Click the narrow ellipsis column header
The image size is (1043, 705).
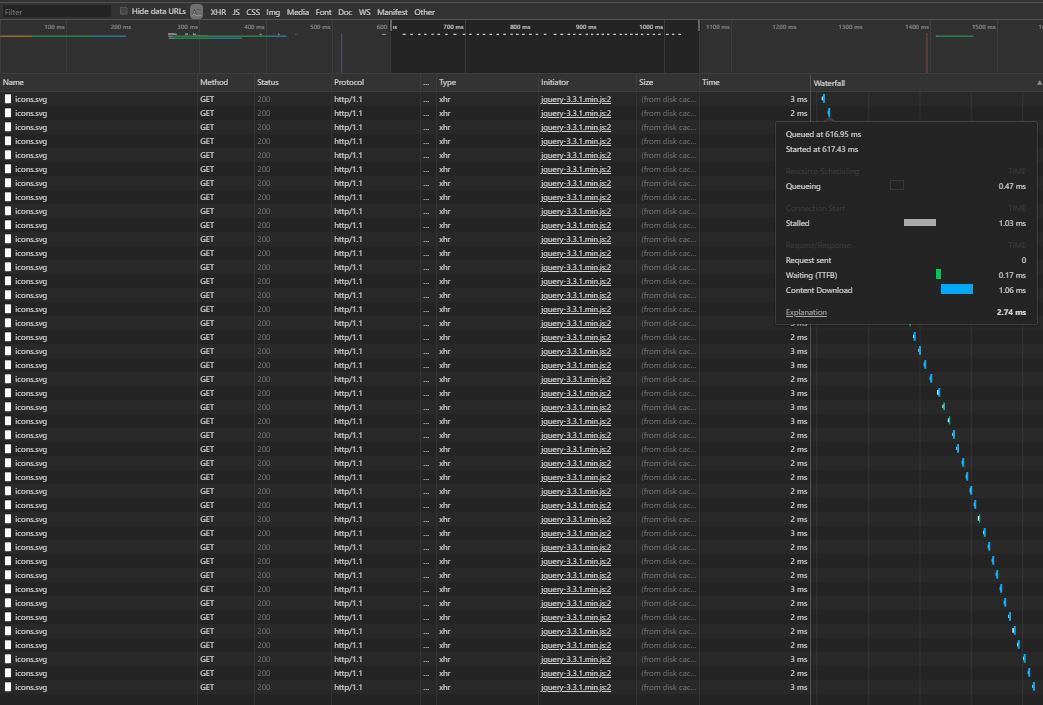(428, 82)
